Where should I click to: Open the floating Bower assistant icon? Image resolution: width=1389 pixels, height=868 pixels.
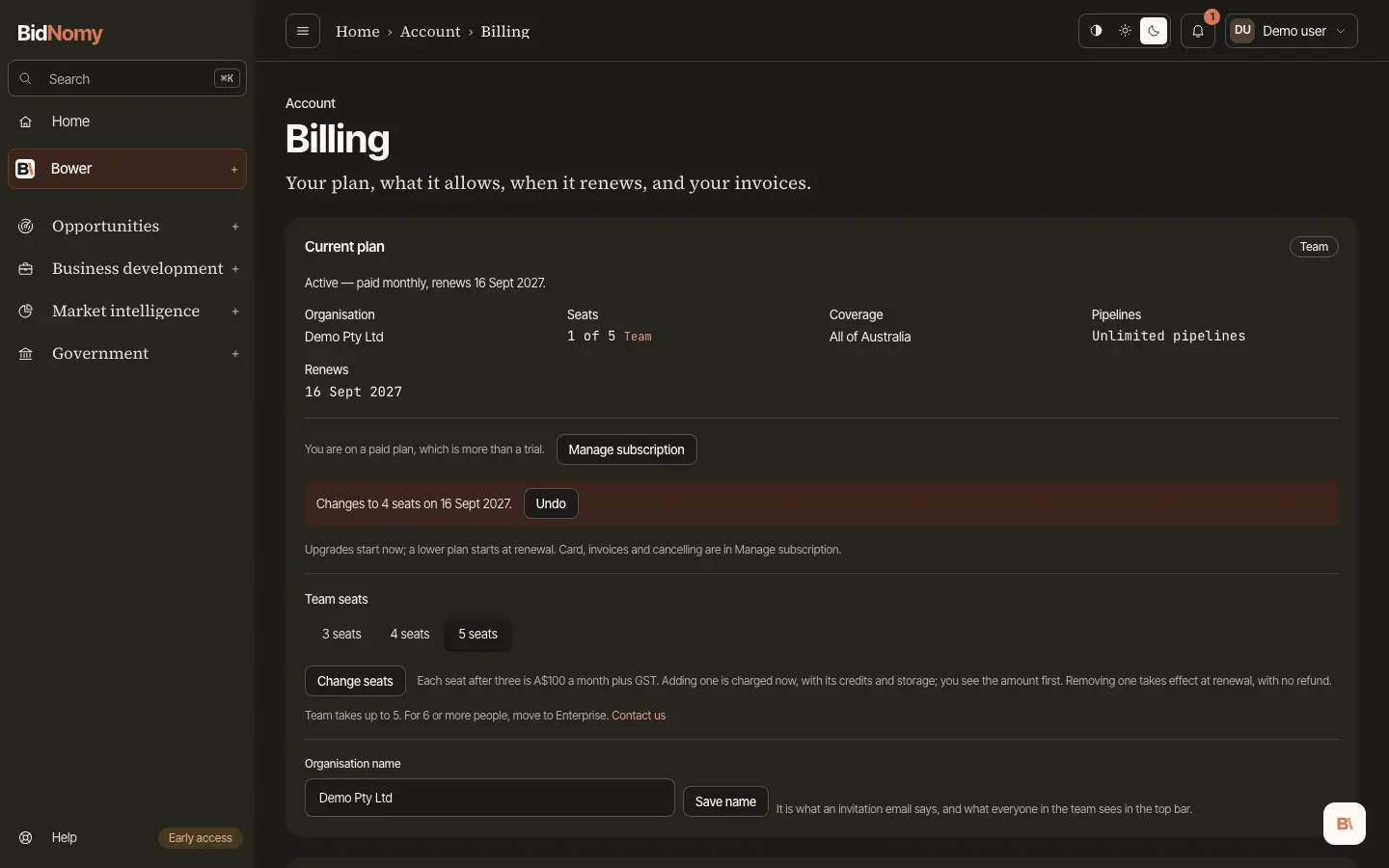(x=1345, y=824)
